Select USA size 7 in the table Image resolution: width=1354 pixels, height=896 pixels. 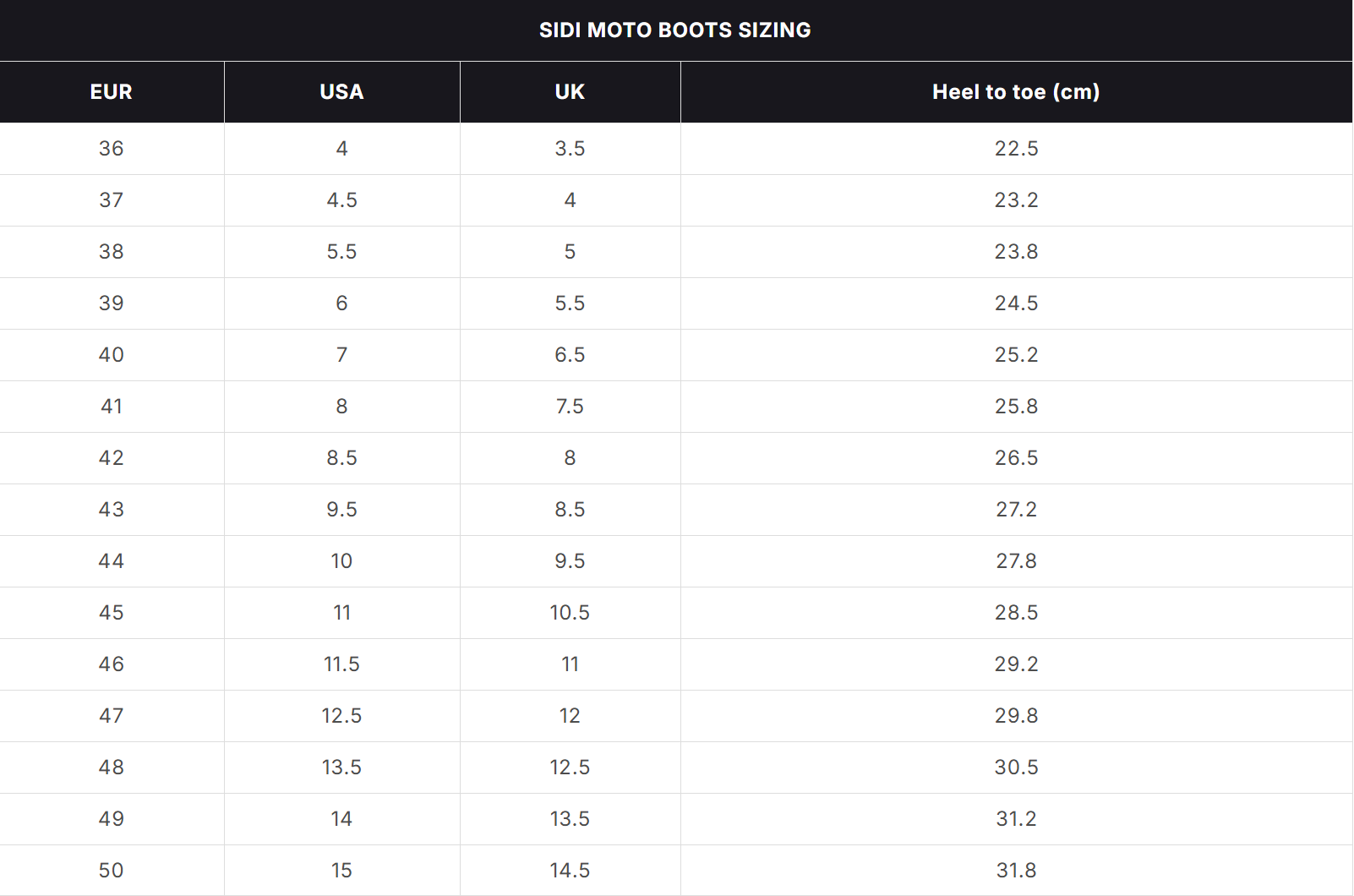(341, 355)
